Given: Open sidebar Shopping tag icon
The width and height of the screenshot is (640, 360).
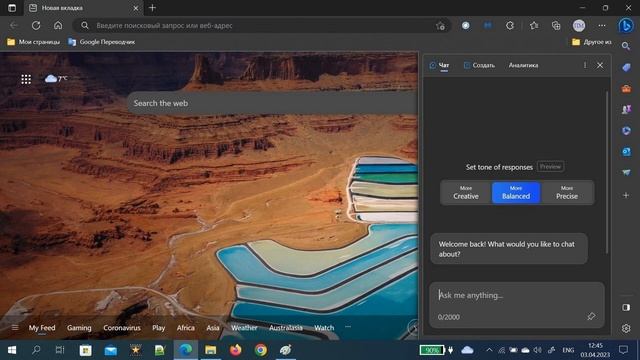Looking at the screenshot, I should point(626,67).
